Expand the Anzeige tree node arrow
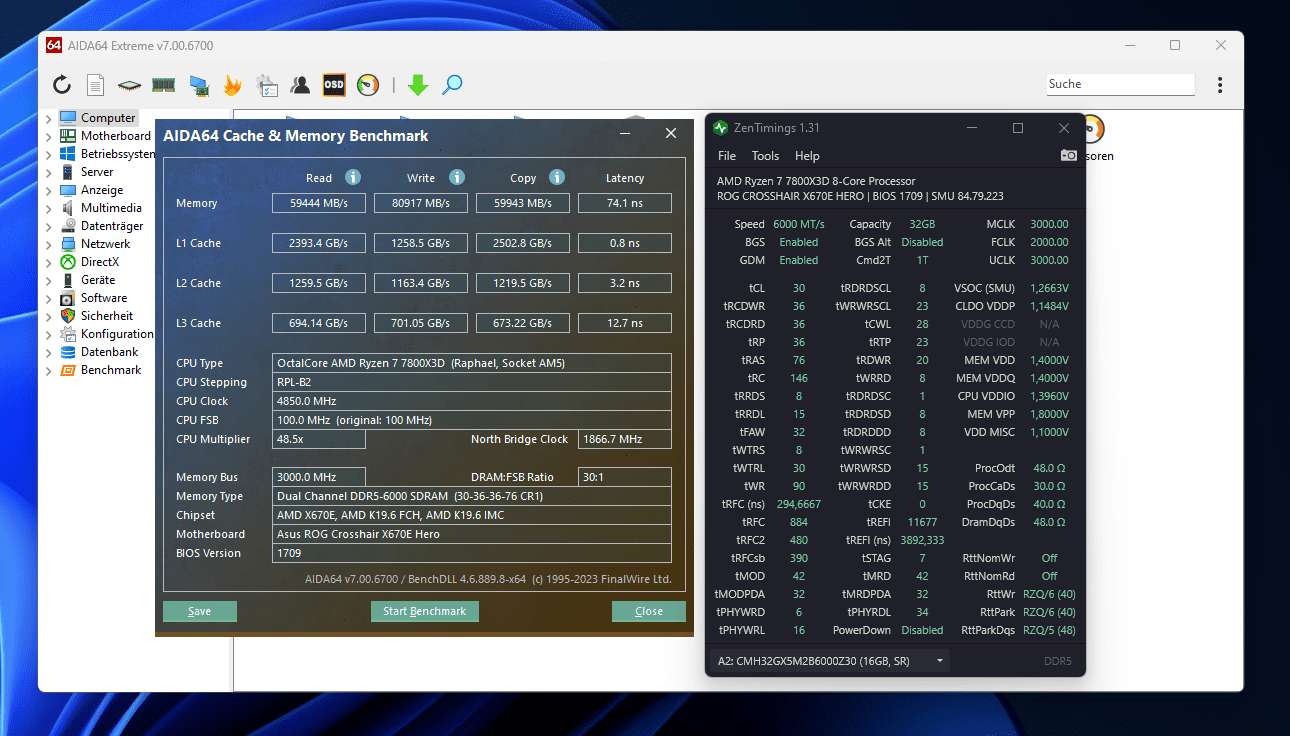 click(48, 190)
